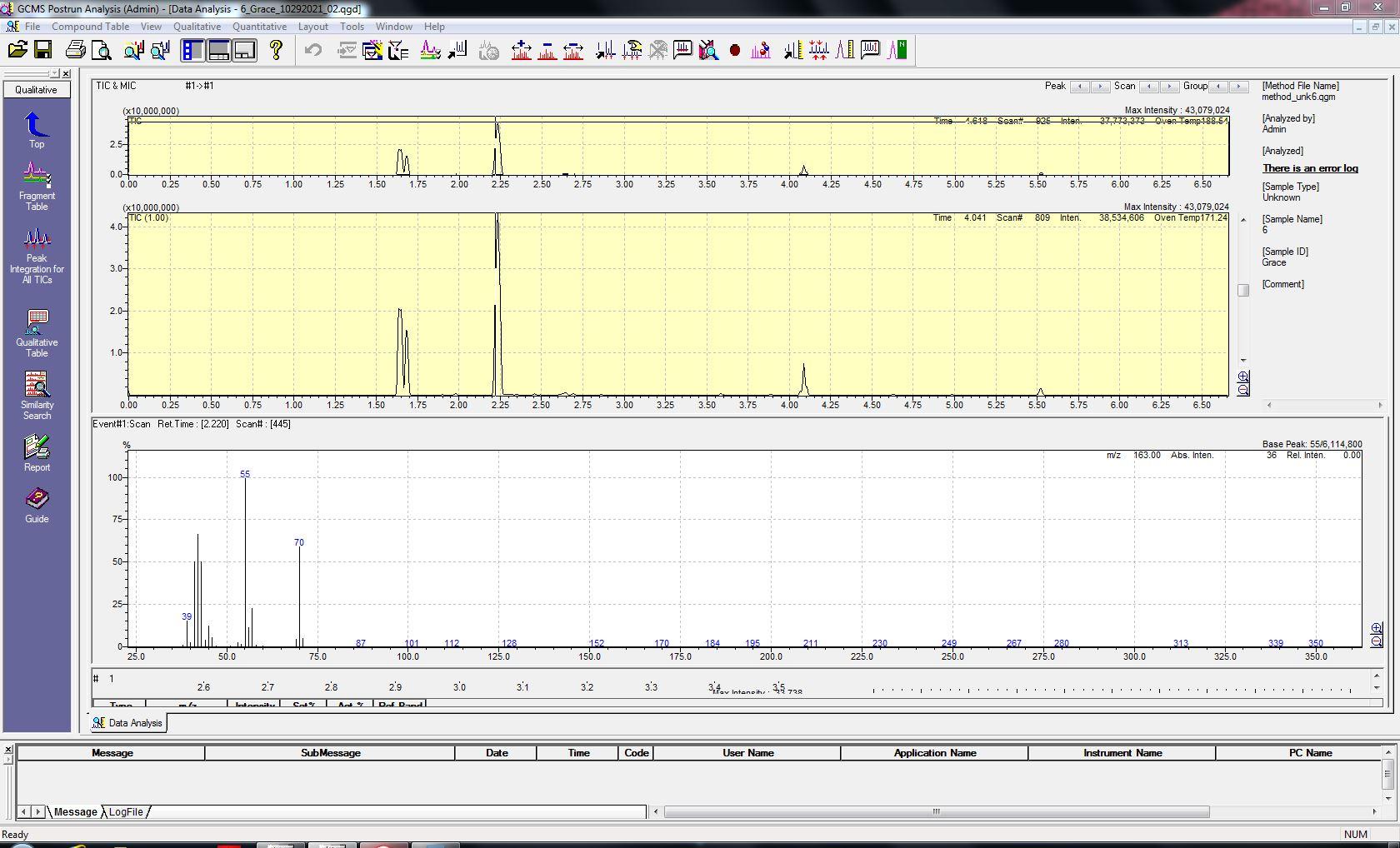Click the chromatogram vertical scrollbar thumb
The image size is (1400, 848).
[1243, 290]
